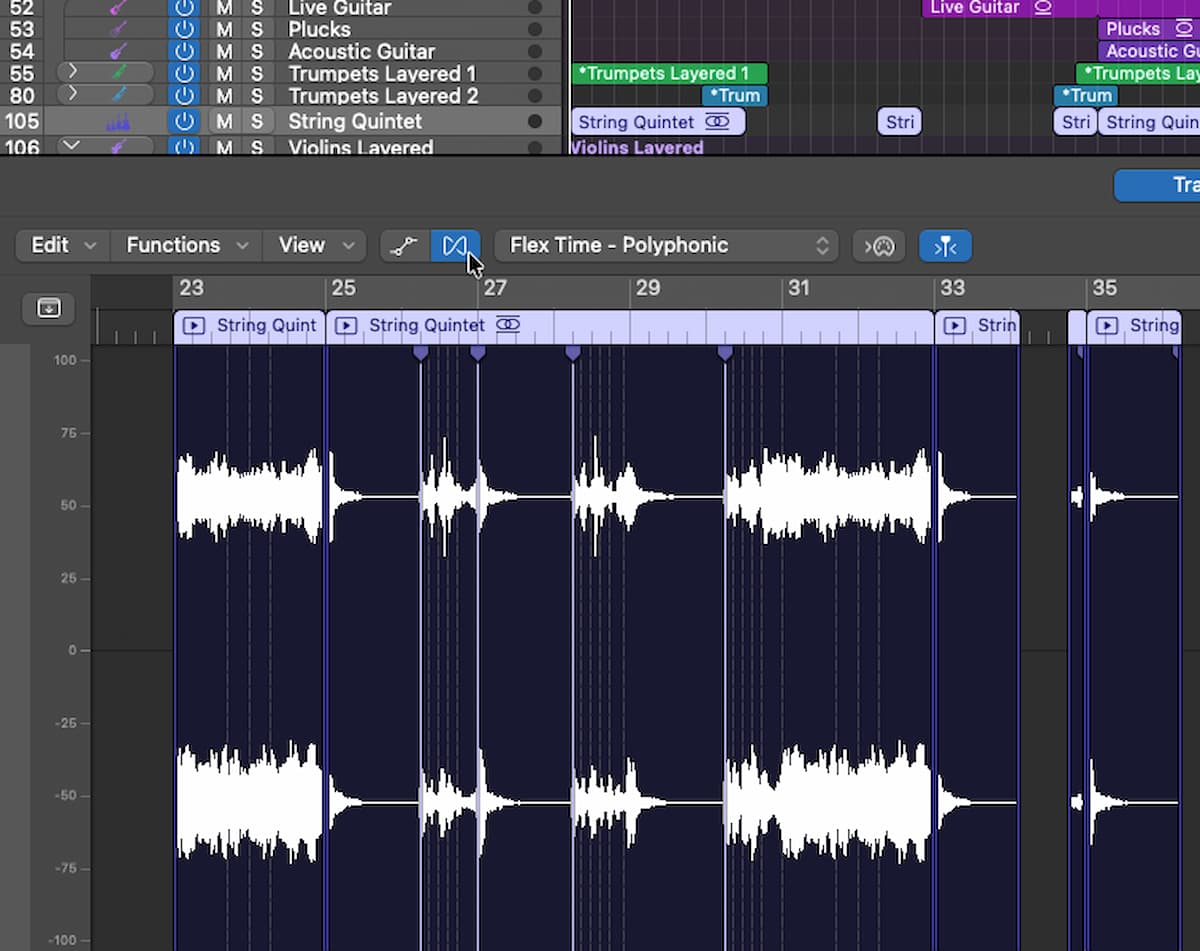Toggle power on the Acoustic Guitar track
Viewport: 1200px width, 951px height.
(x=184, y=51)
